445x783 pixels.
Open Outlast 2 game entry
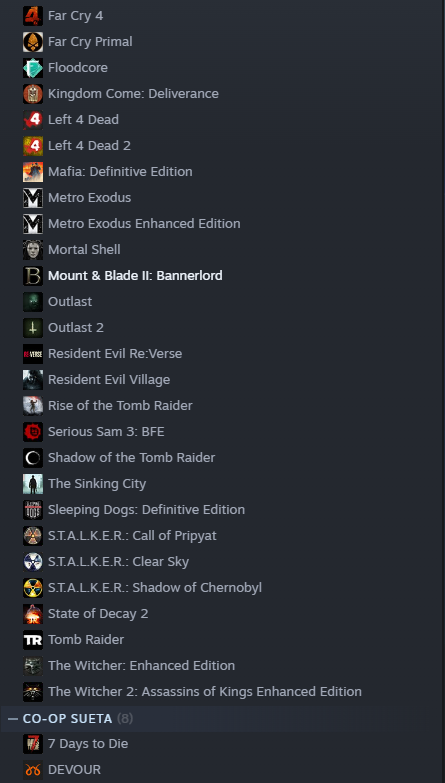(76, 327)
